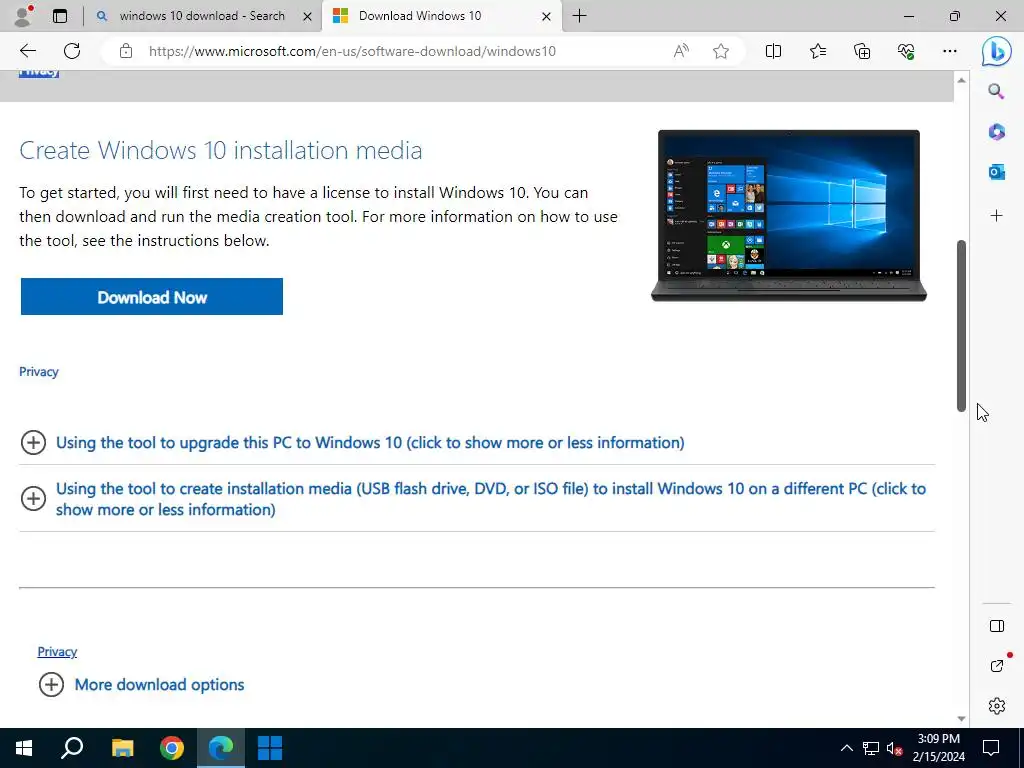This screenshot has height=768, width=1024.
Task: Open Outlook sidebar icon
Action: pos(997,172)
